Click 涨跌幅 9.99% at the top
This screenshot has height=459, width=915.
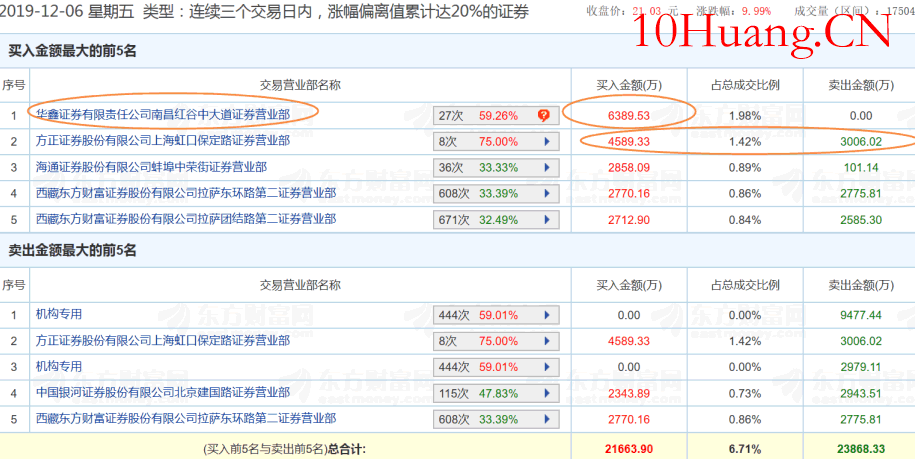tap(734, 11)
